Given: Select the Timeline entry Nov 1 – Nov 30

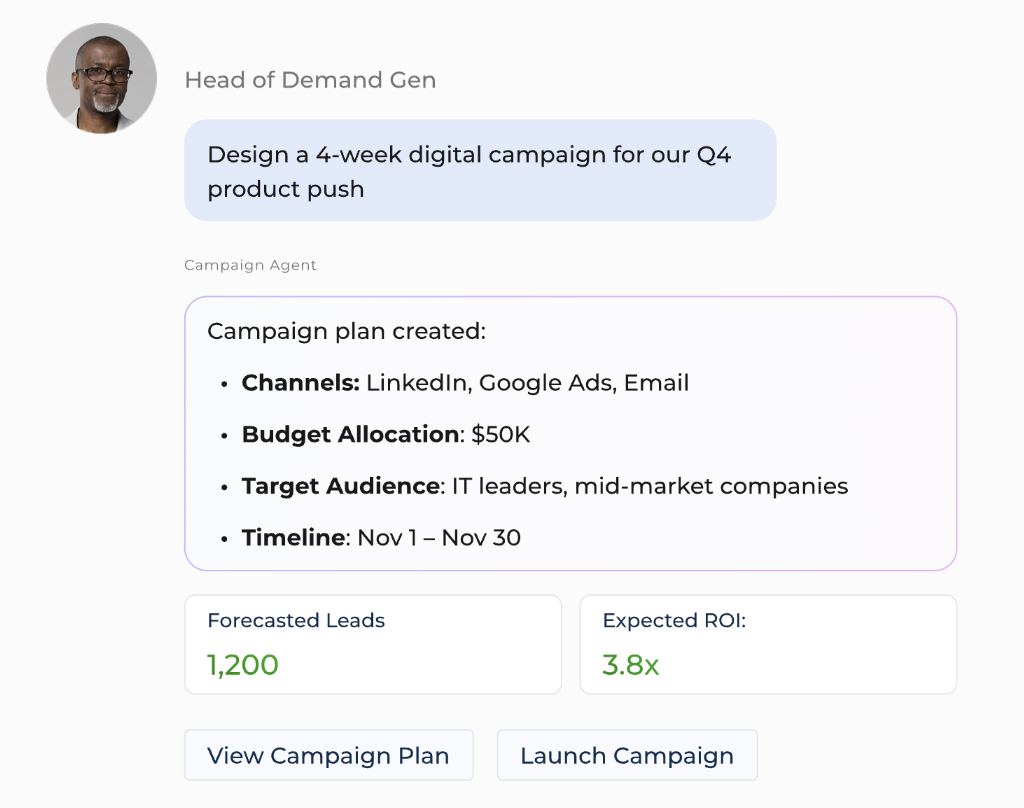Looking at the screenshot, I should [x=380, y=537].
